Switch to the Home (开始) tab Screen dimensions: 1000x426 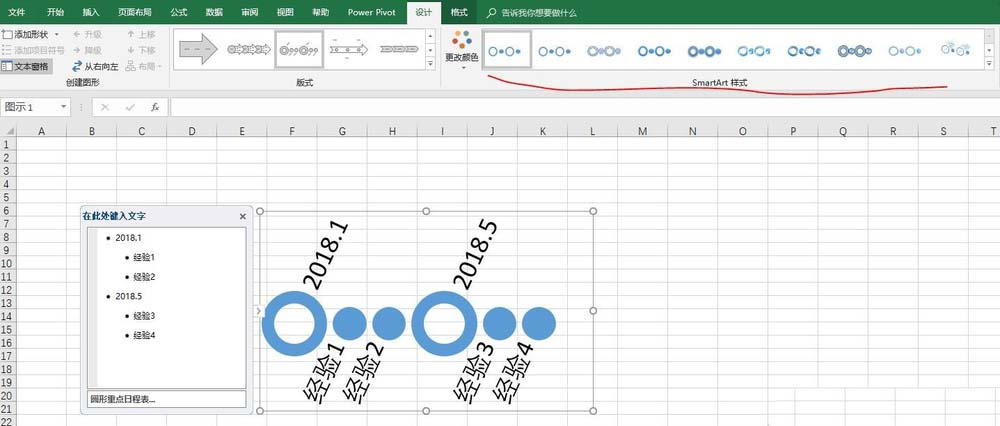pyautogui.click(x=55, y=12)
